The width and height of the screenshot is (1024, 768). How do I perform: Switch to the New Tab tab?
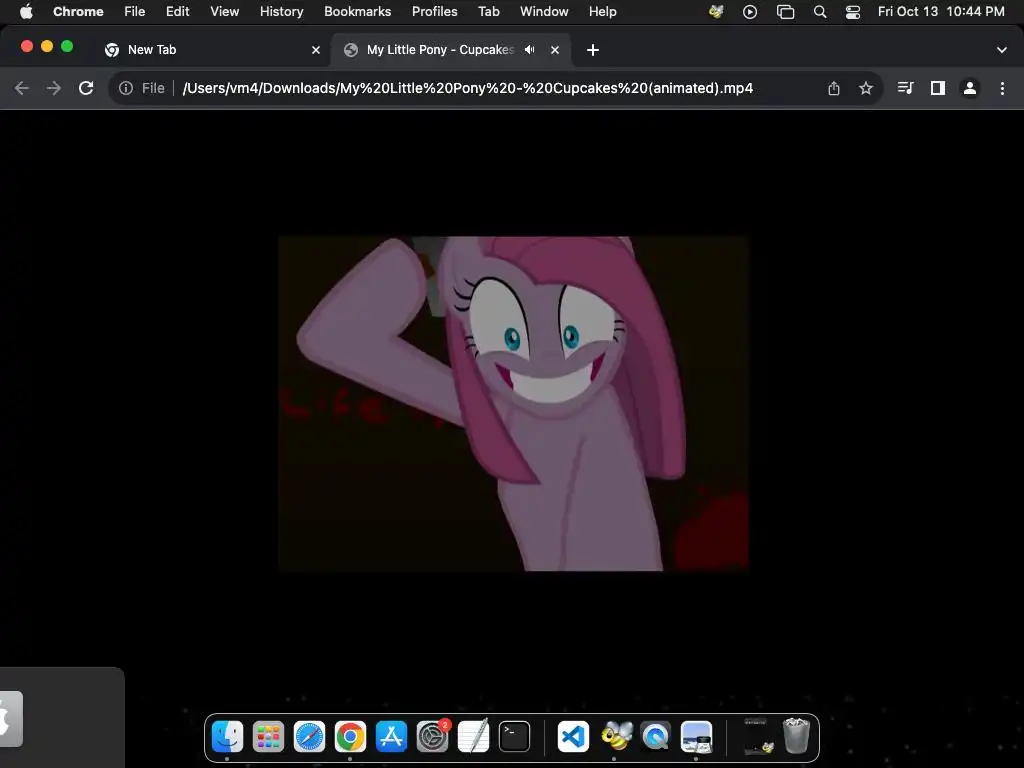[x=212, y=50]
